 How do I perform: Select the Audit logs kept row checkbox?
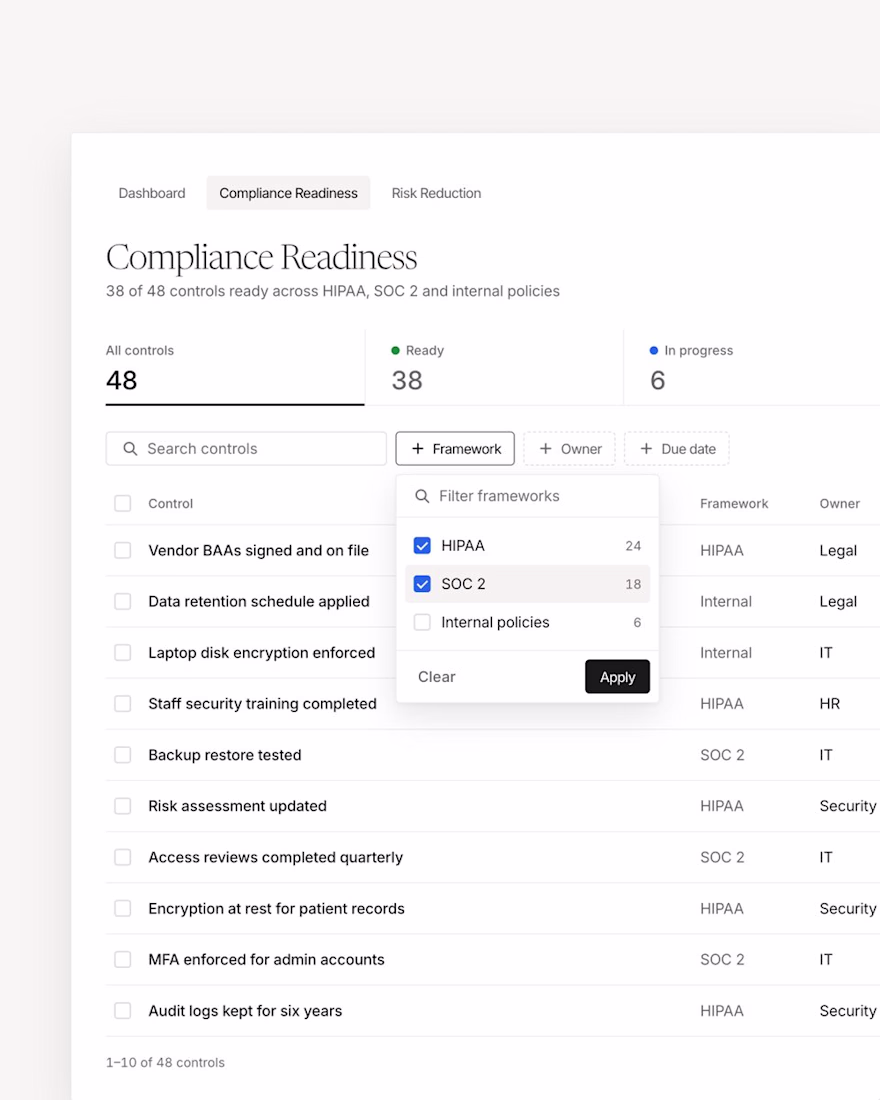(123, 1010)
